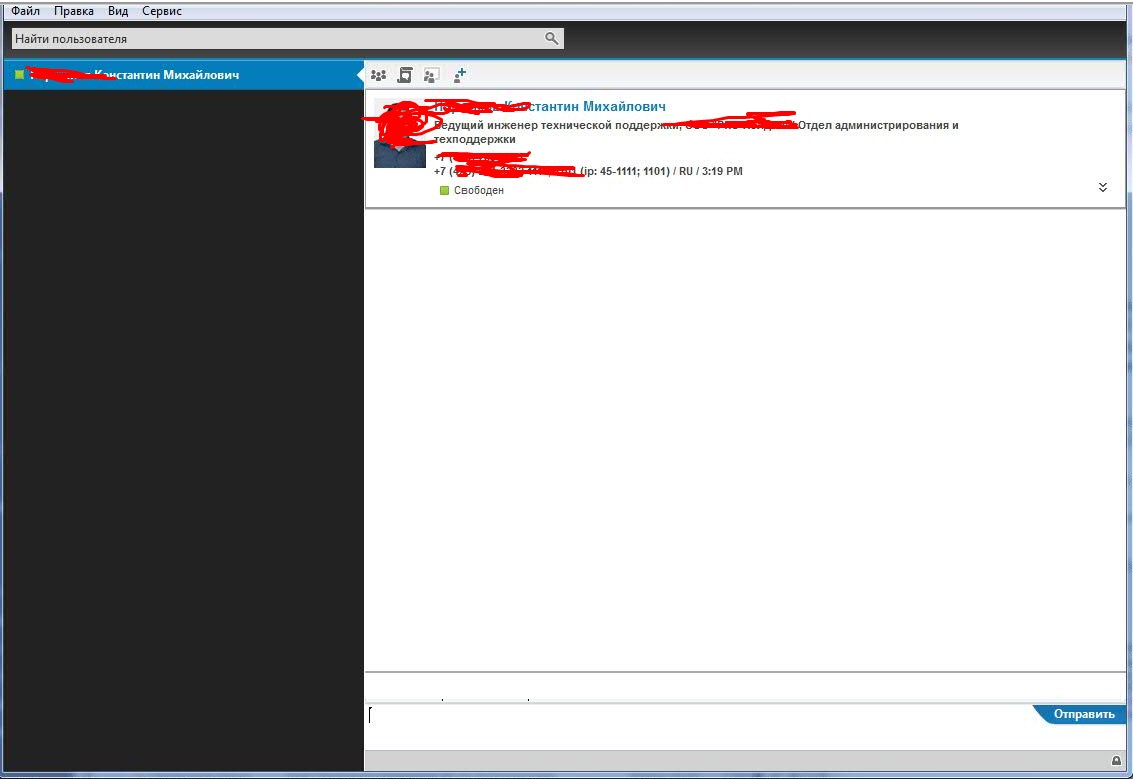Open the Вид menu
This screenshot has height=779, width=1133.
pyautogui.click(x=118, y=11)
